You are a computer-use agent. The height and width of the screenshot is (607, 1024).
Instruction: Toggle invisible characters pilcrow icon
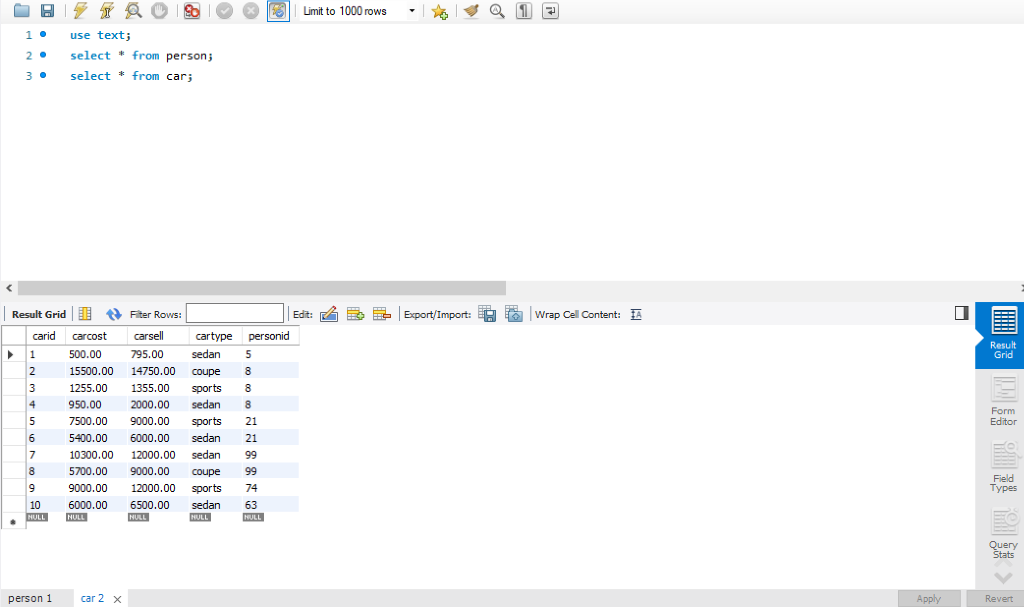[524, 10]
